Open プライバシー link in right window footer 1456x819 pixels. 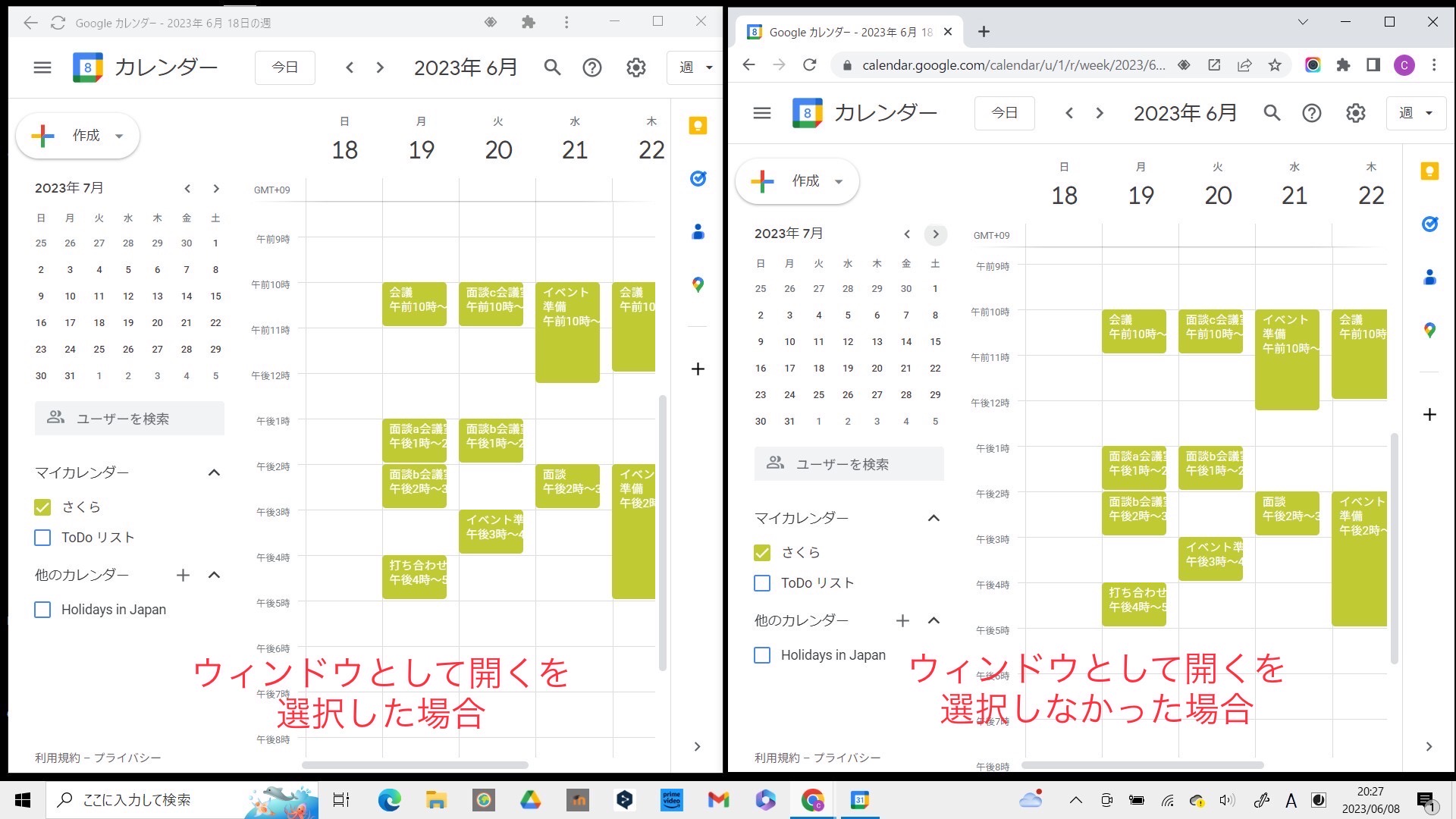point(847,758)
